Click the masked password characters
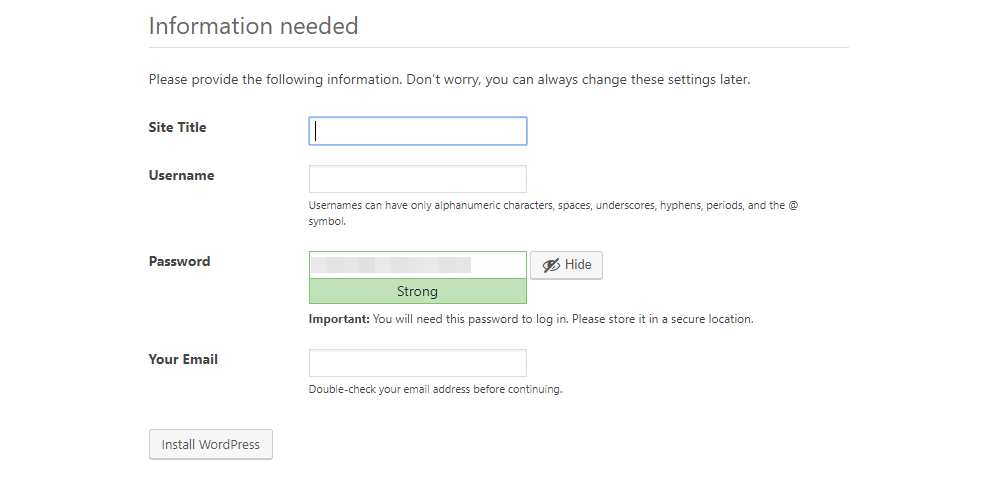Image resolution: width=1000 pixels, height=477 pixels. [390, 265]
